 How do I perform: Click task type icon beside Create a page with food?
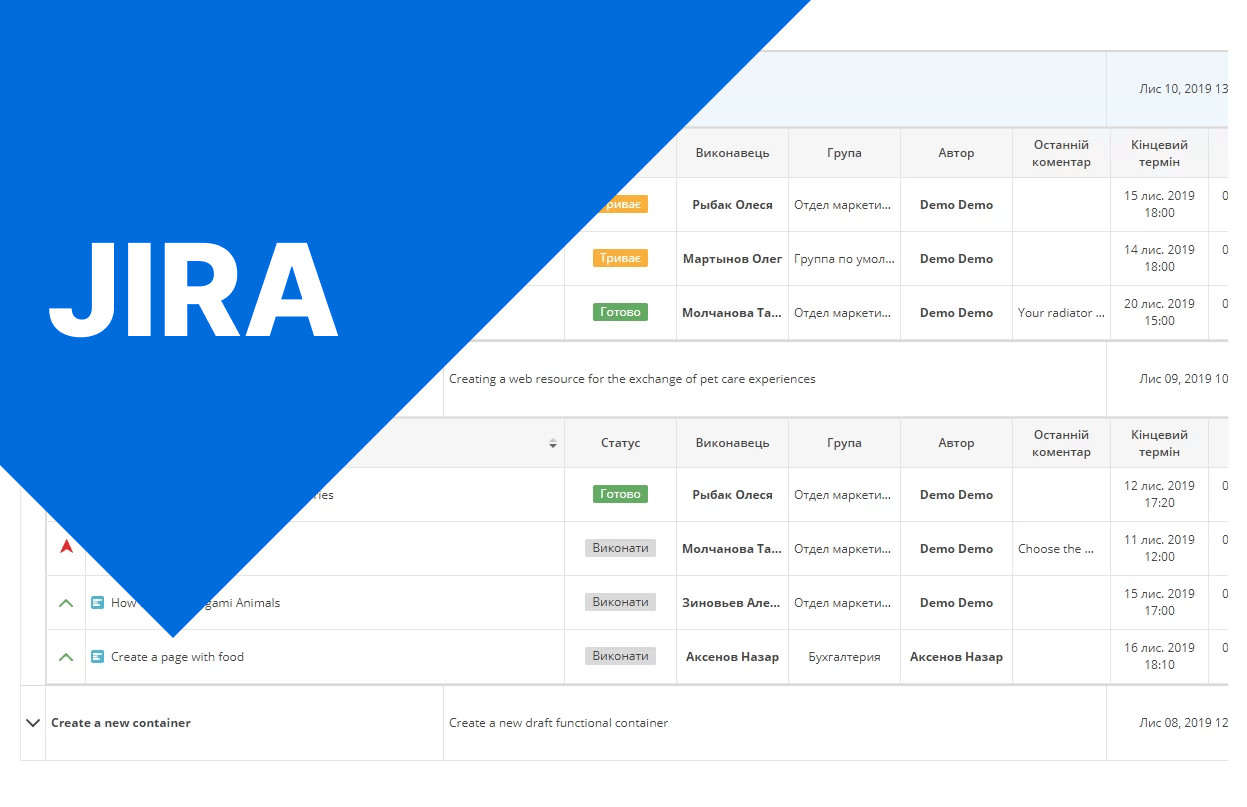(98, 657)
